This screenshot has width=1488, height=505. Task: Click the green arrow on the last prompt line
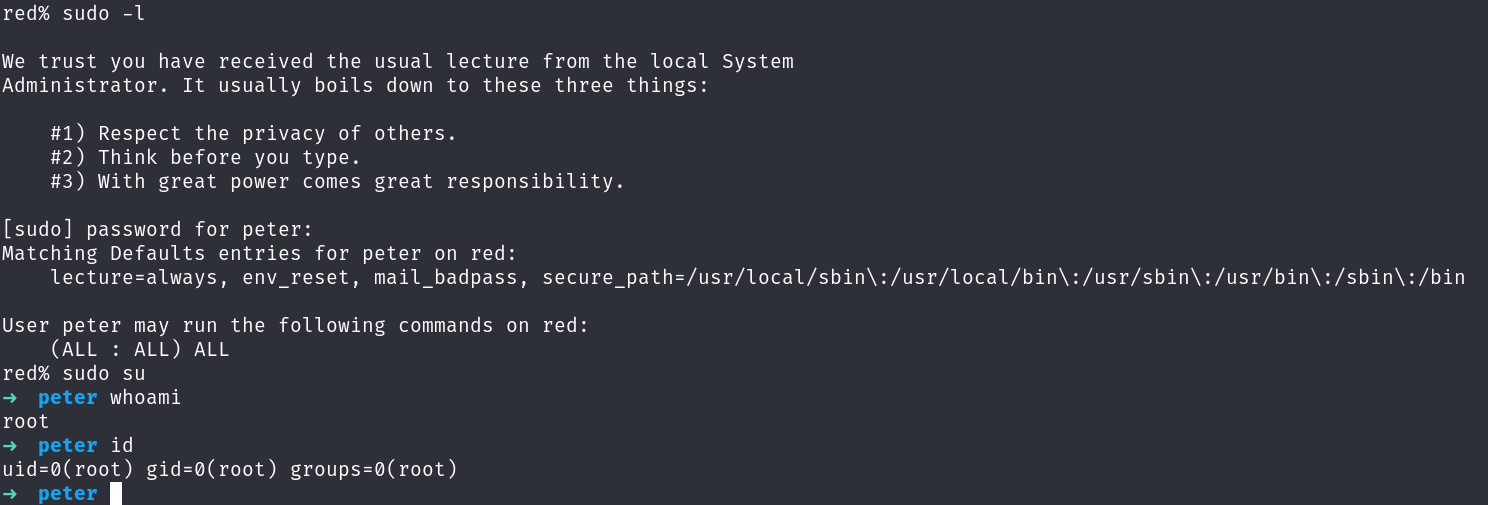point(10,494)
